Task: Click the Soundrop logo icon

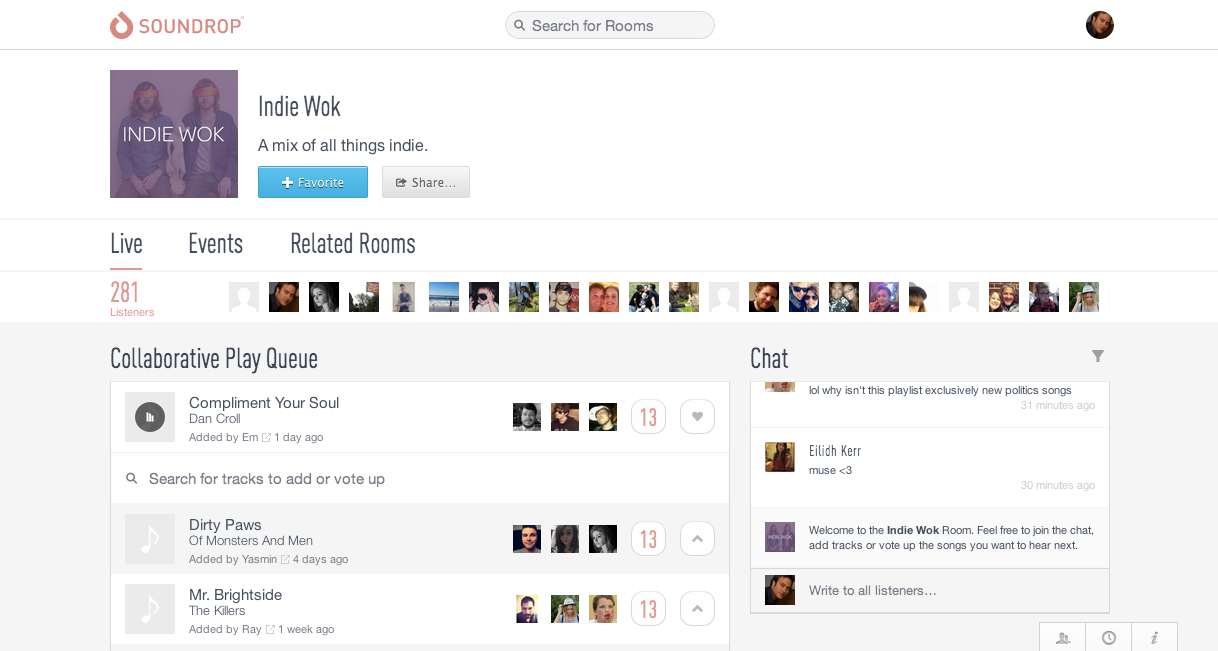Action: point(121,25)
